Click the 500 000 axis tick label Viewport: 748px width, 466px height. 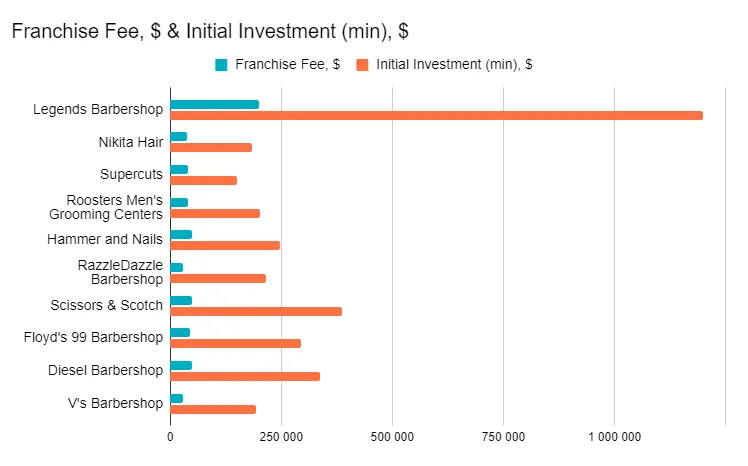pyautogui.click(x=392, y=437)
